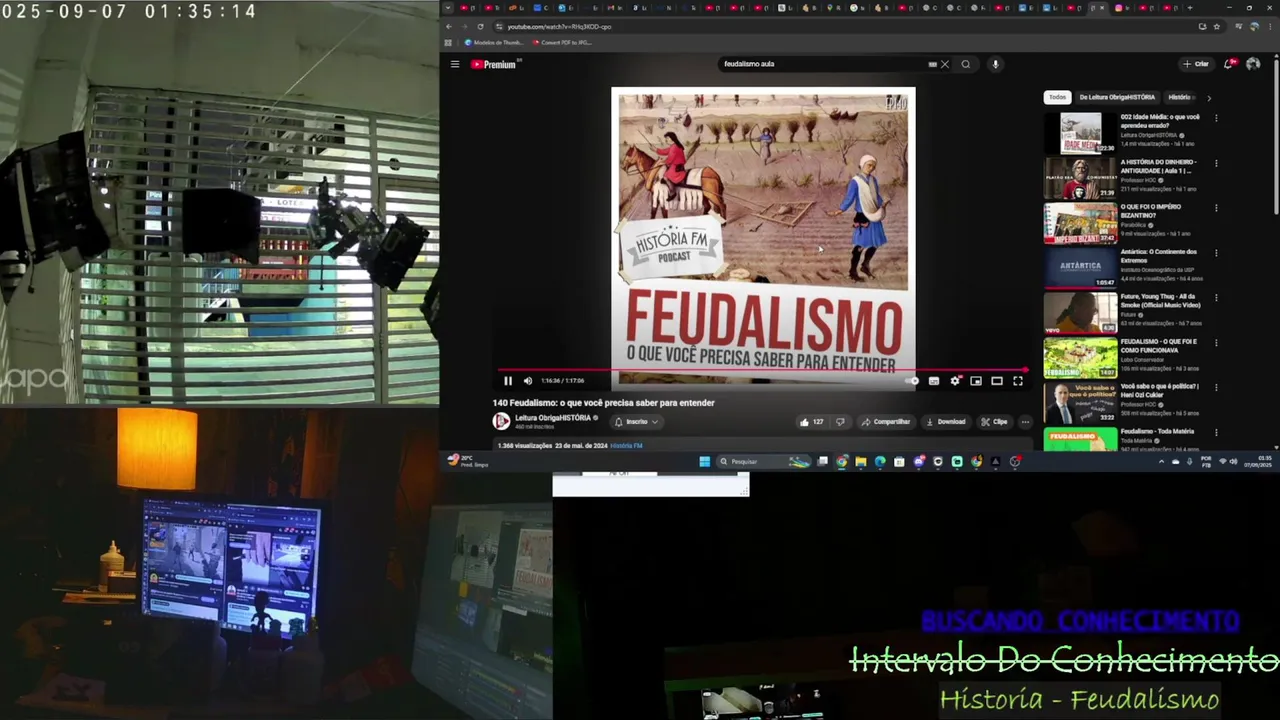Open the more actions ellipsis under the video
The height and width of the screenshot is (720, 1280).
(x=1025, y=422)
